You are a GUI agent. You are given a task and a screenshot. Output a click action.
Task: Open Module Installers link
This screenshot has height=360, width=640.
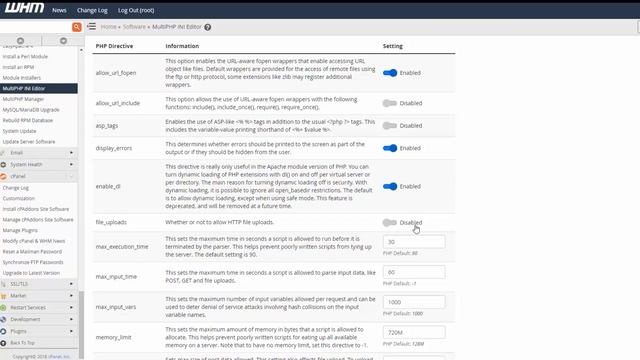click(x=22, y=78)
